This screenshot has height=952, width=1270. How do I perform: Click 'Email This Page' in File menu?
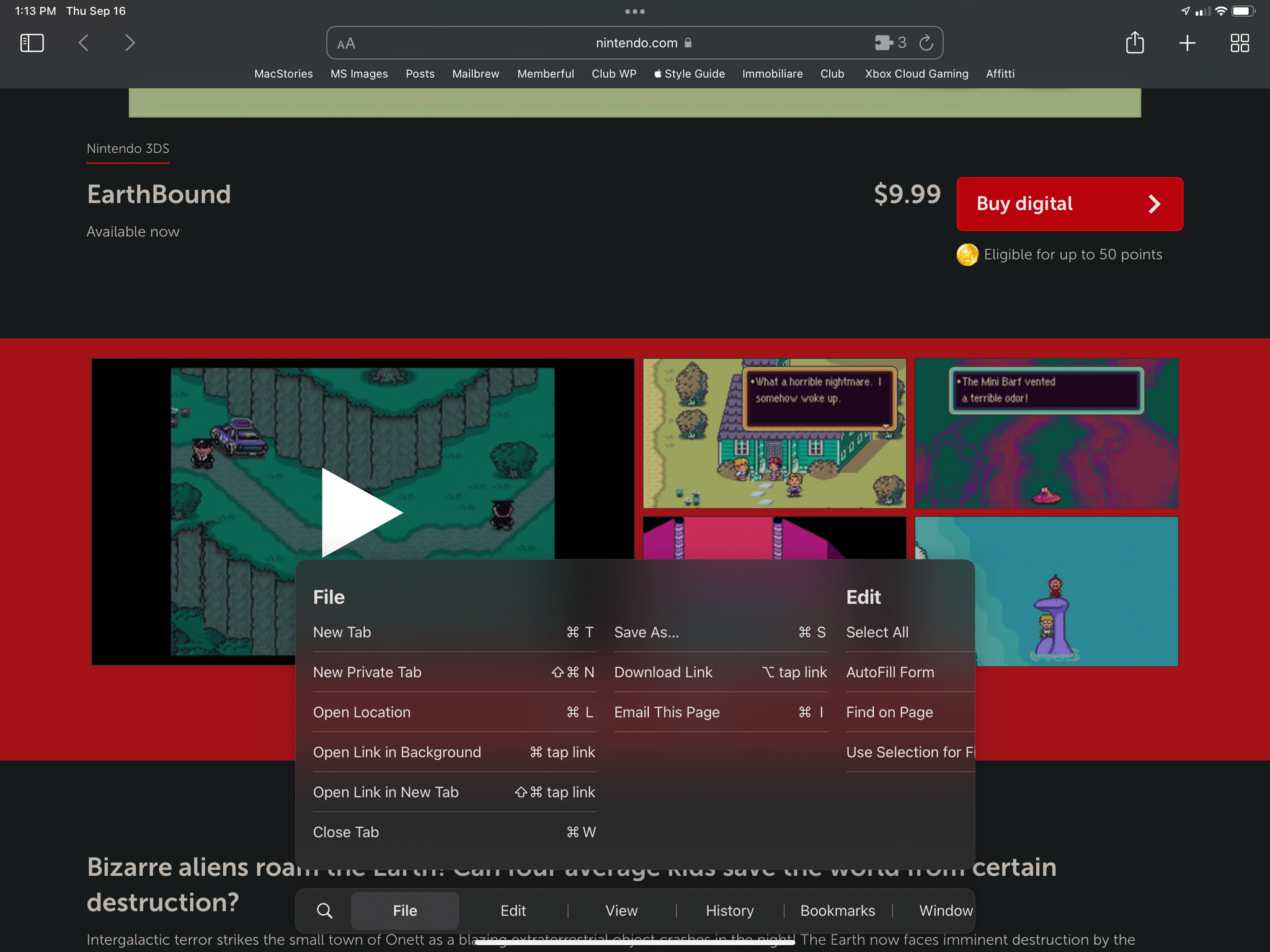[667, 712]
